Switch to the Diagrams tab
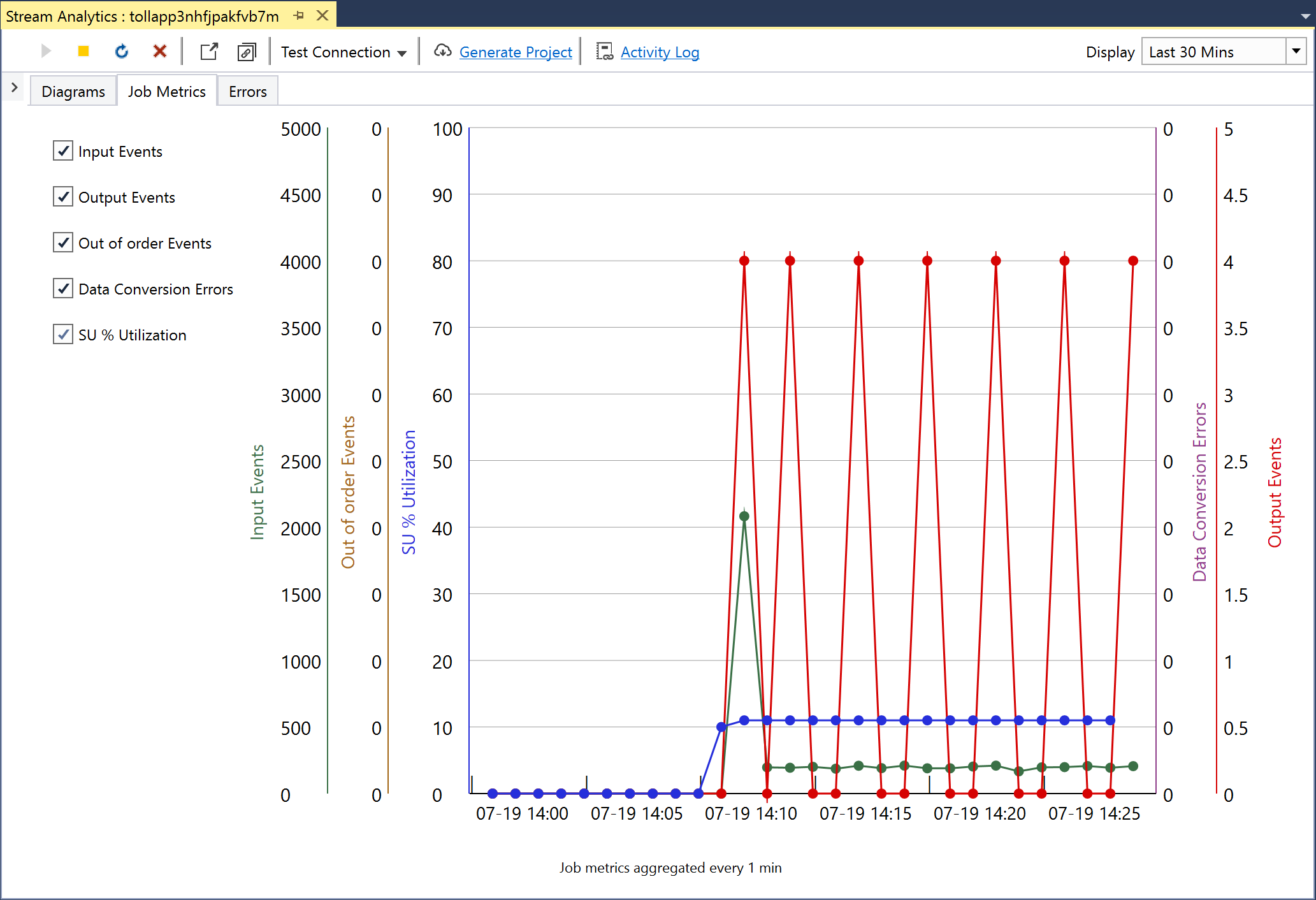Image resolution: width=1316 pixels, height=900 pixels. coord(72,91)
